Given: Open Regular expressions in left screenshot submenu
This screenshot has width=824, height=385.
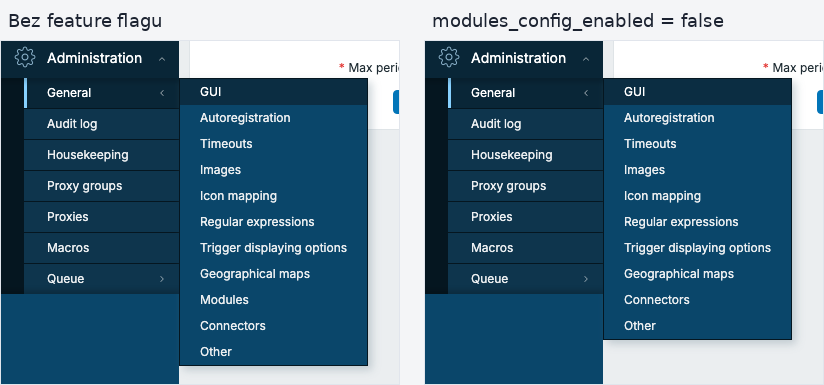Looking at the screenshot, I should 273,222.
